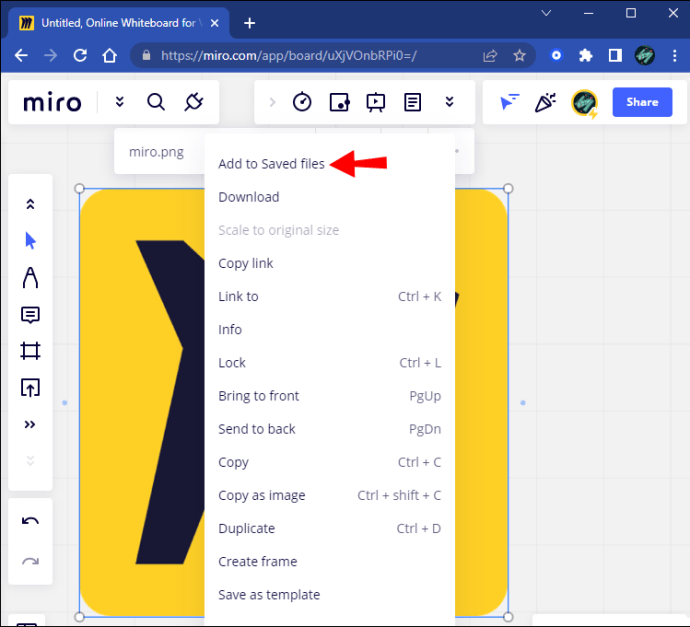
Task: Open the user profile avatar in Miro
Action: tap(584, 103)
